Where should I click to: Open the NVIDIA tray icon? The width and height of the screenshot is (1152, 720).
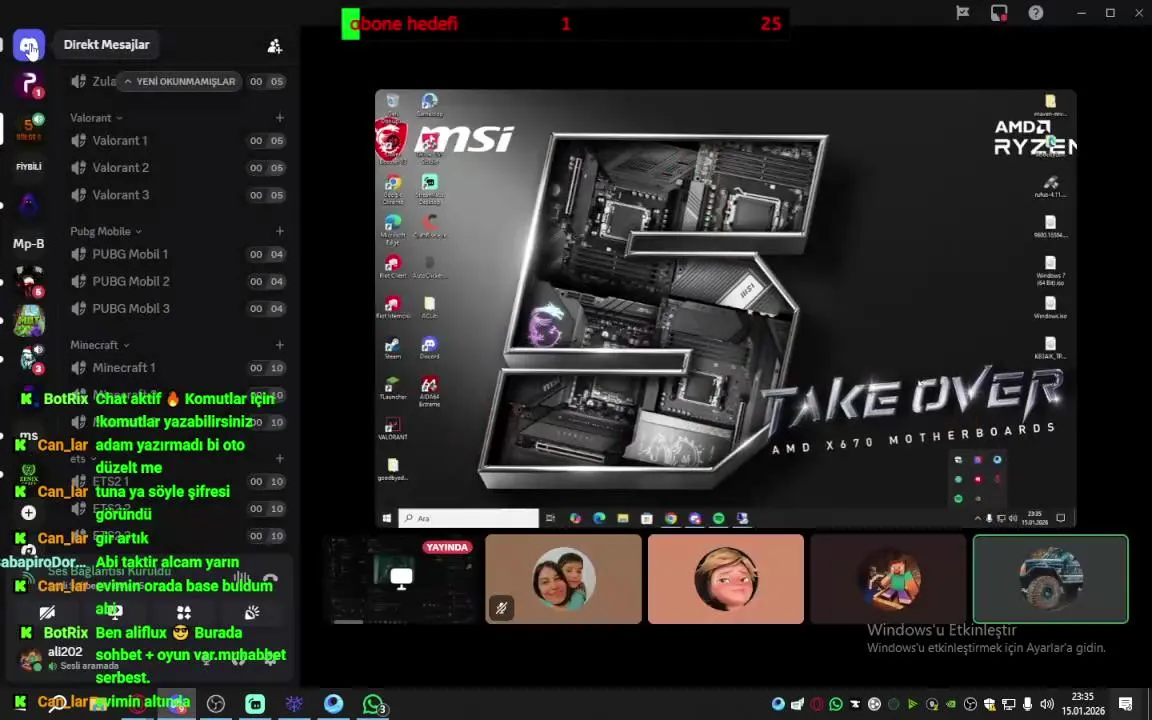click(951, 704)
